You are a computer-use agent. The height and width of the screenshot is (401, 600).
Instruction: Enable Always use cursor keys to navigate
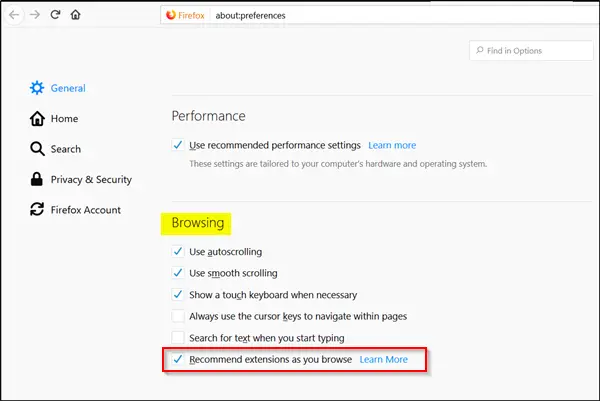[178, 316]
